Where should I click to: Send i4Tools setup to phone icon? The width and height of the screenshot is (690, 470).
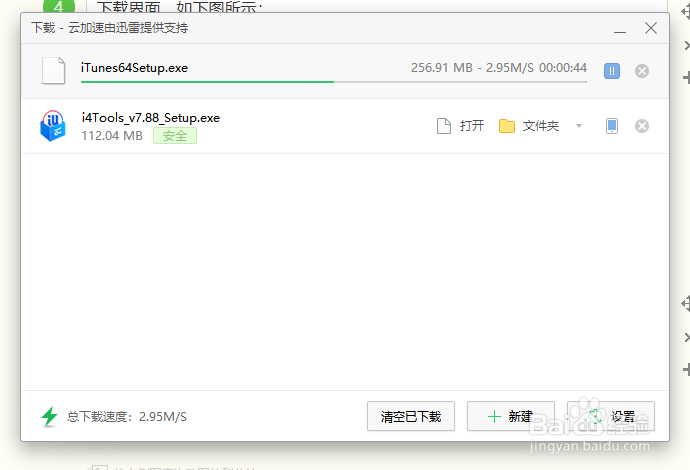(612, 126)
